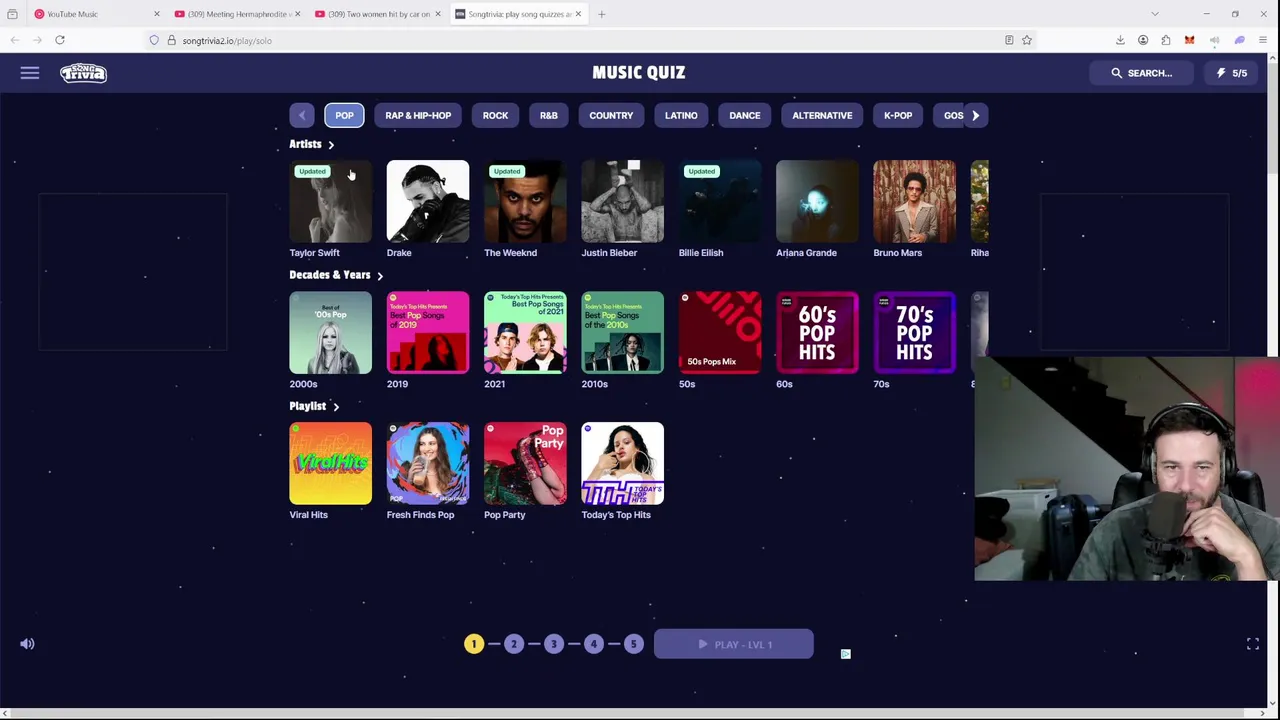Select difficulty level 3
This screenshot has height=720, width=1280.
[x=553, y=644]
